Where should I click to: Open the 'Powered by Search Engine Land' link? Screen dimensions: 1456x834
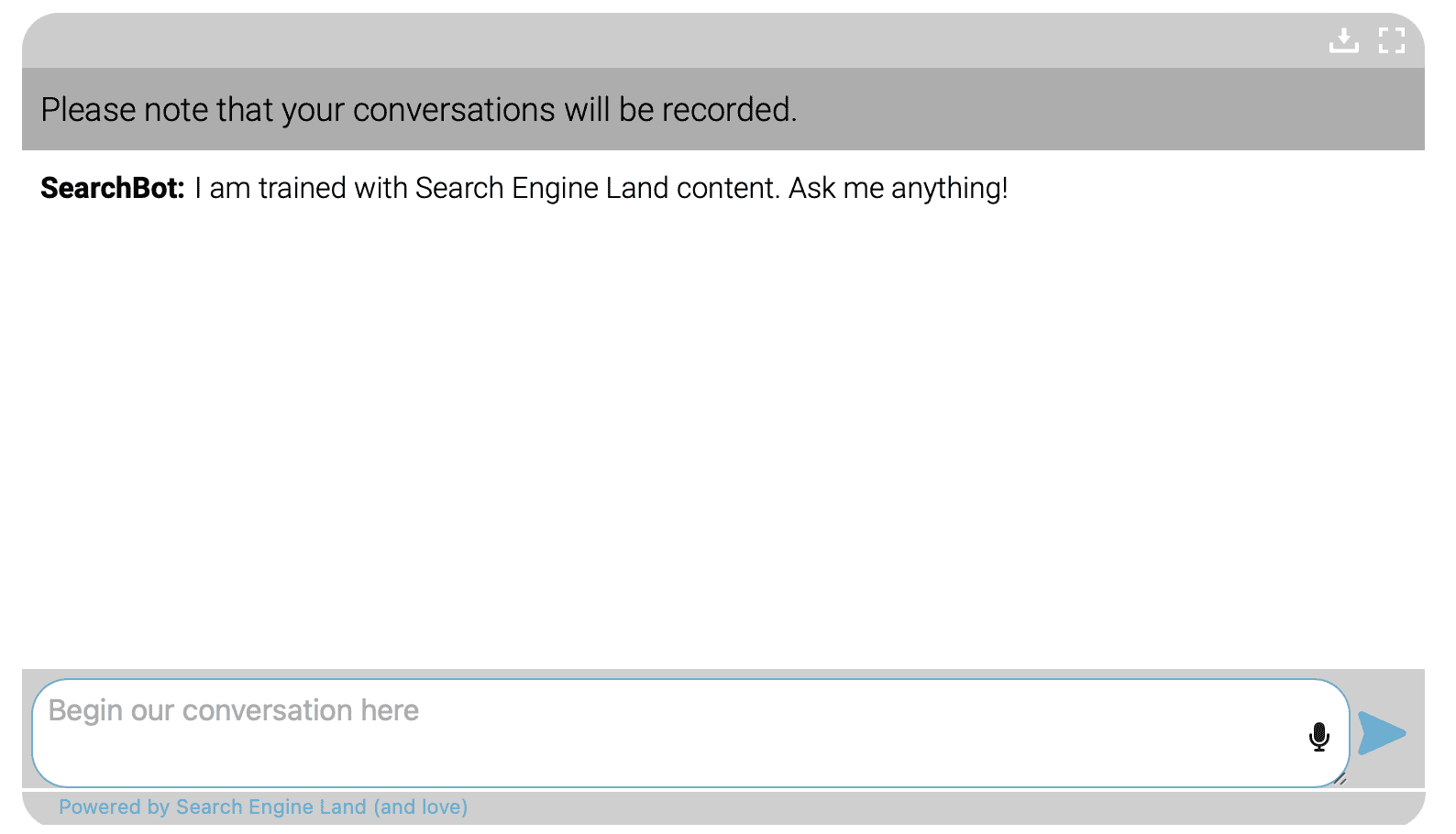coord(263,807)
